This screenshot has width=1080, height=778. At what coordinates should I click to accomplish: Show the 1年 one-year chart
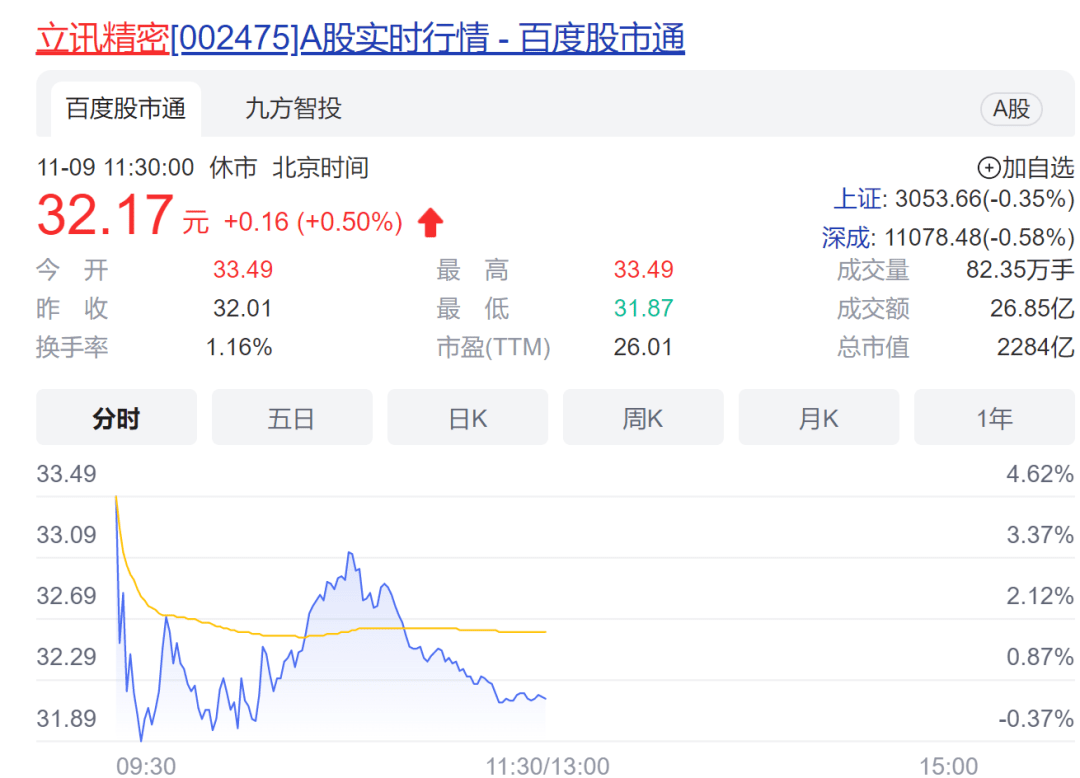(x=994, y=417)
